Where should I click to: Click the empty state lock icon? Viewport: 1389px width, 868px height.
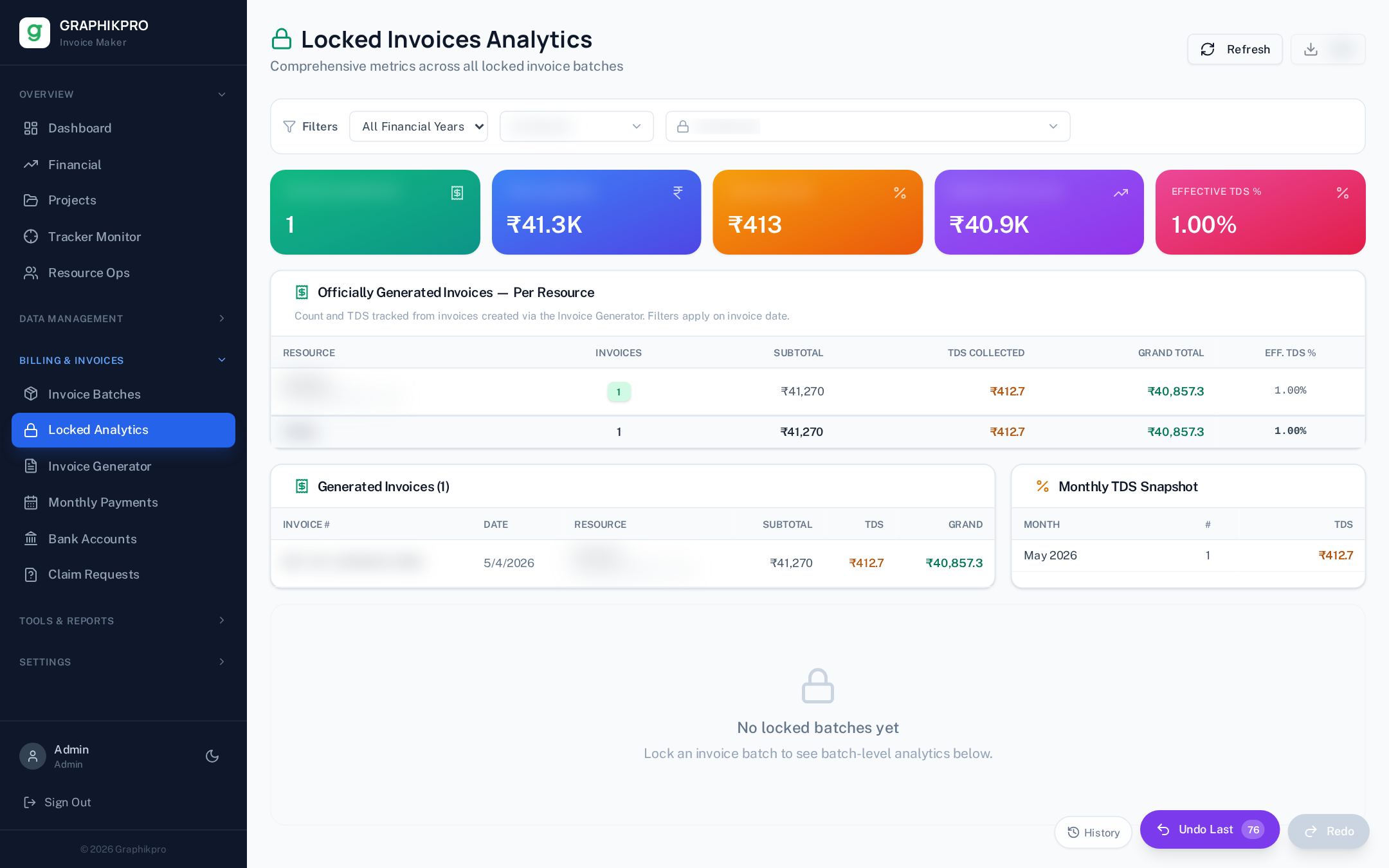coord(818,685)
